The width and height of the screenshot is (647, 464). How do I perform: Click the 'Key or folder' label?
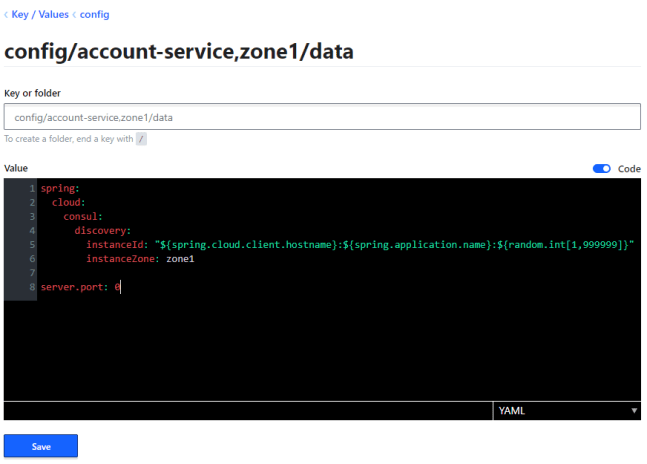click(33, 93)
